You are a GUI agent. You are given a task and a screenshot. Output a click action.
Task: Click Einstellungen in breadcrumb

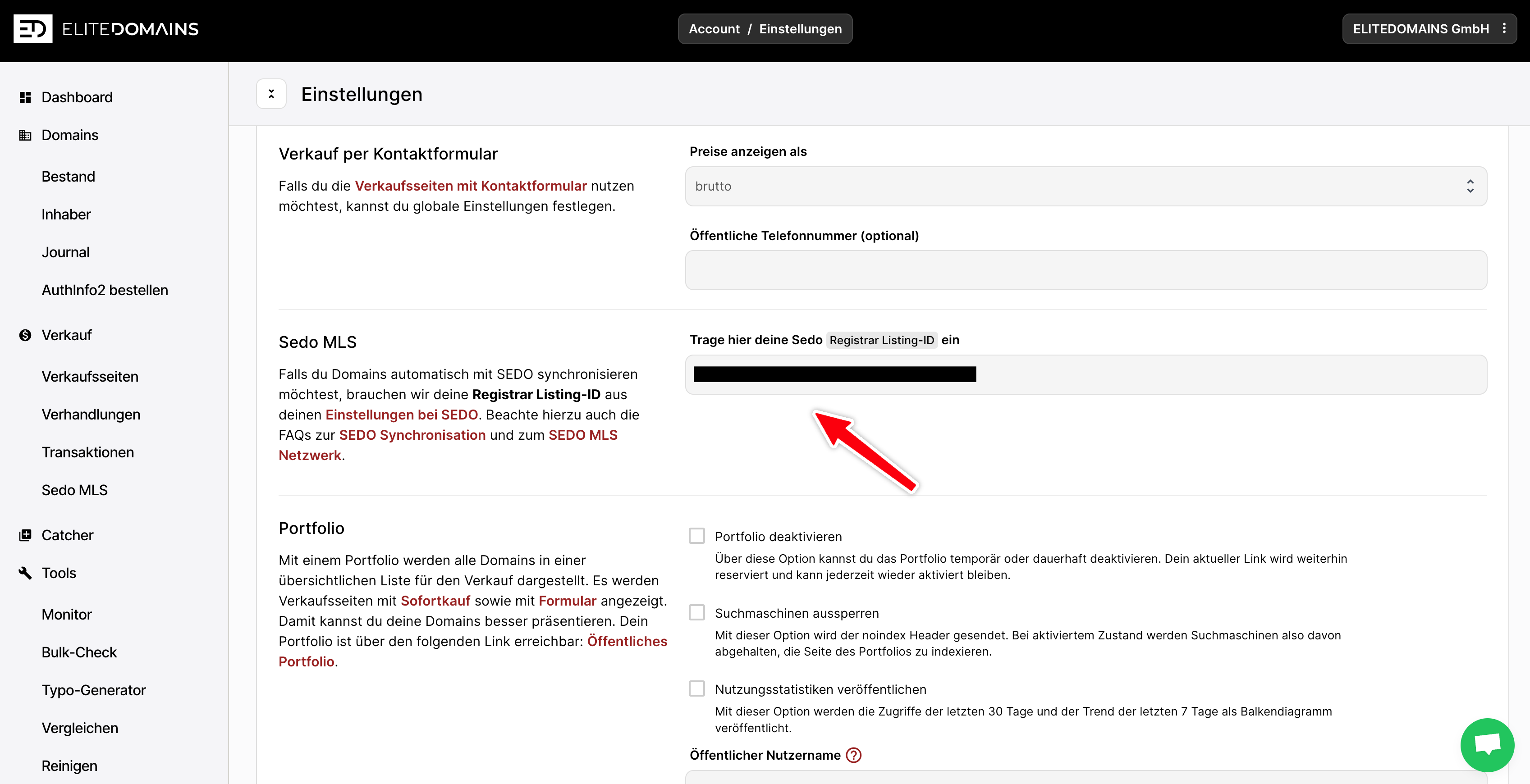pos(800,28)
